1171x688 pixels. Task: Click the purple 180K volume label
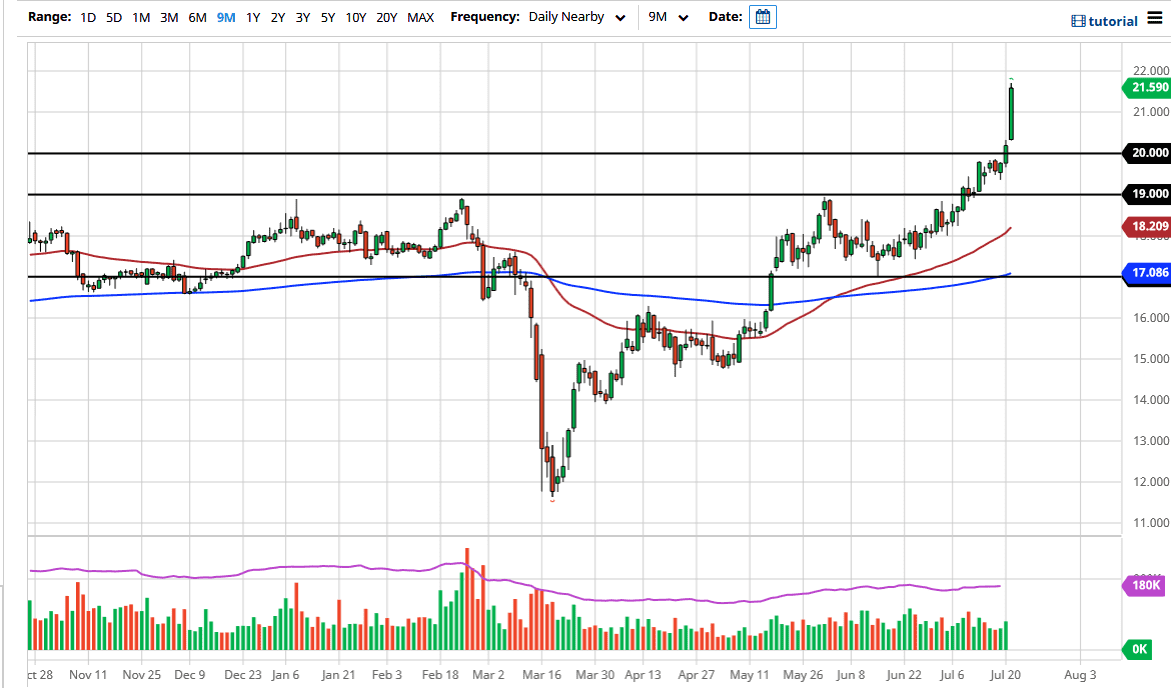point(1146,585)
